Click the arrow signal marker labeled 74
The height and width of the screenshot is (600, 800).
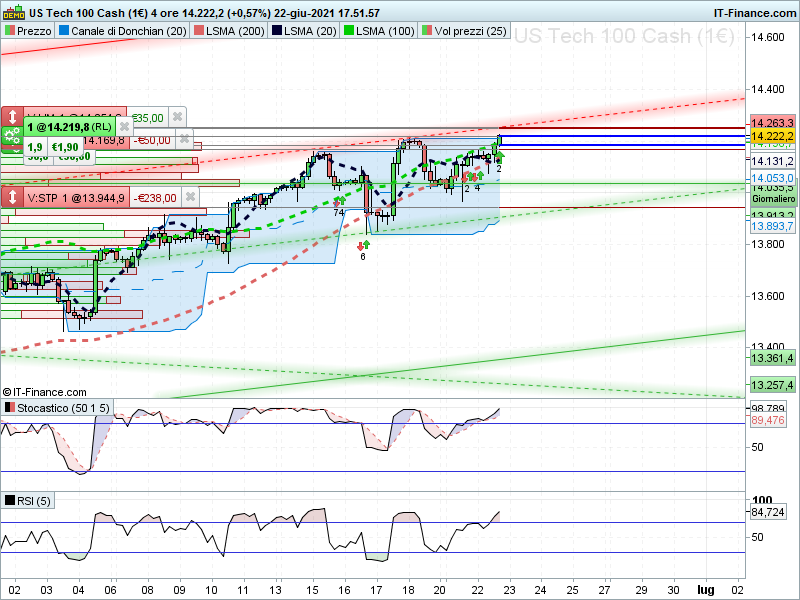click(339, 207)
